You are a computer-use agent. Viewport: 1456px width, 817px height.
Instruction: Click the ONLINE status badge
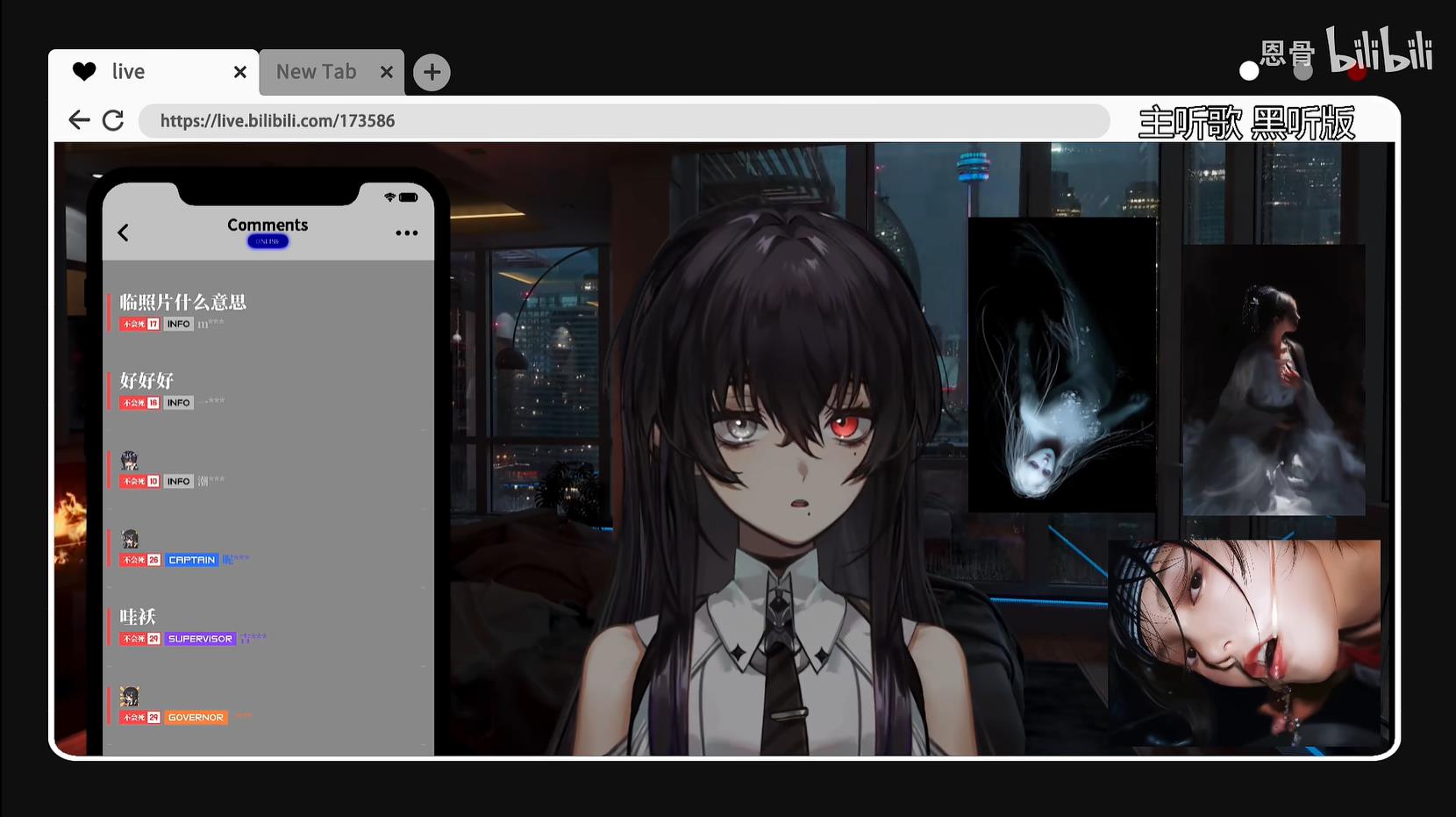click(x=268, y=241)
